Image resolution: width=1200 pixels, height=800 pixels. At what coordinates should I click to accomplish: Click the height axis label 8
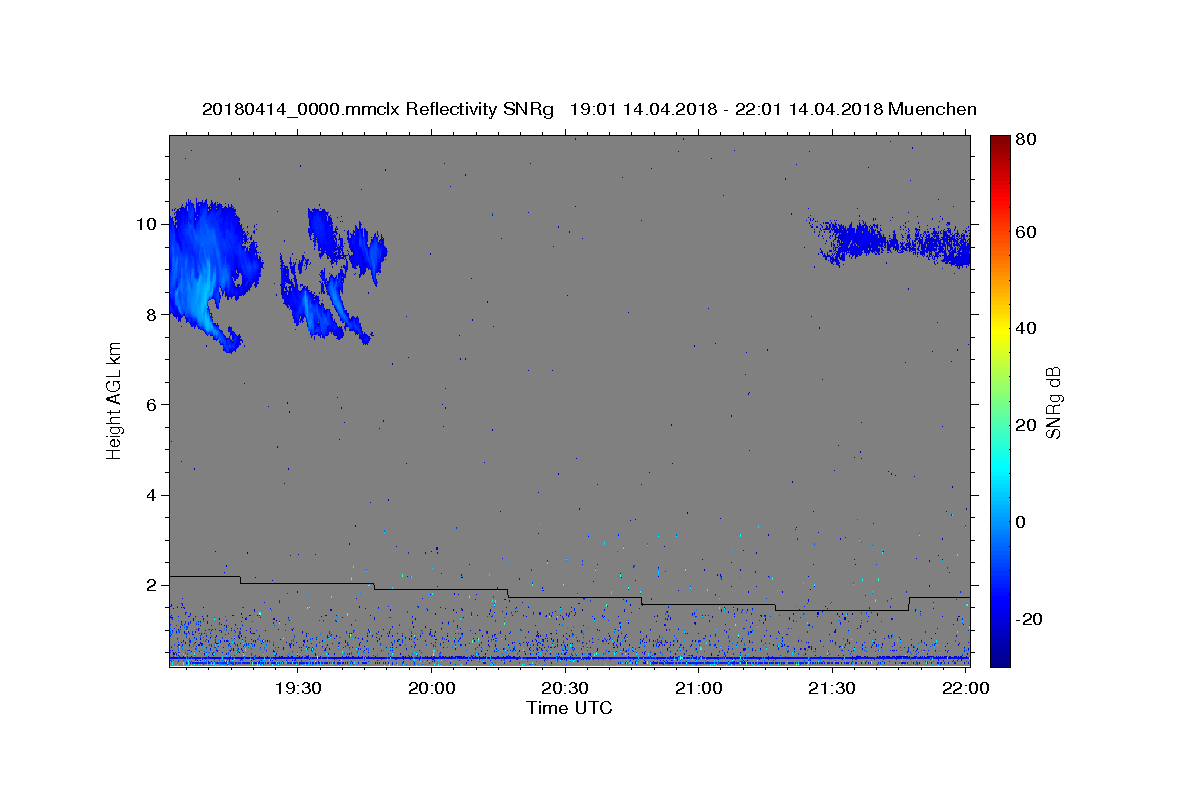coord(151,314)
